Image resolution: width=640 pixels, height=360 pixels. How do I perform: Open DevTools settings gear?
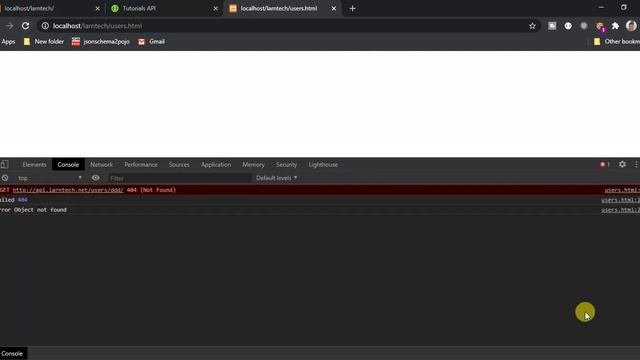point(622,164)
